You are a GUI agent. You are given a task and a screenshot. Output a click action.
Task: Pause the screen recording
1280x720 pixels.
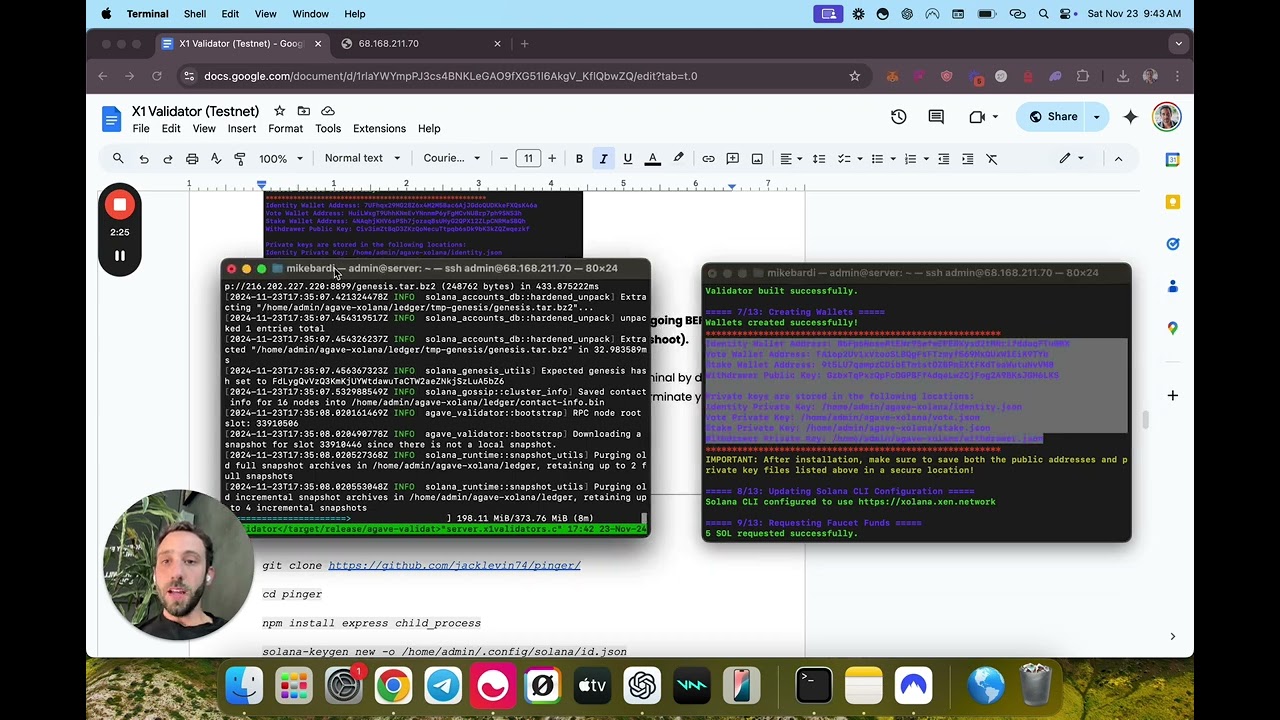[x=119, y=256]
